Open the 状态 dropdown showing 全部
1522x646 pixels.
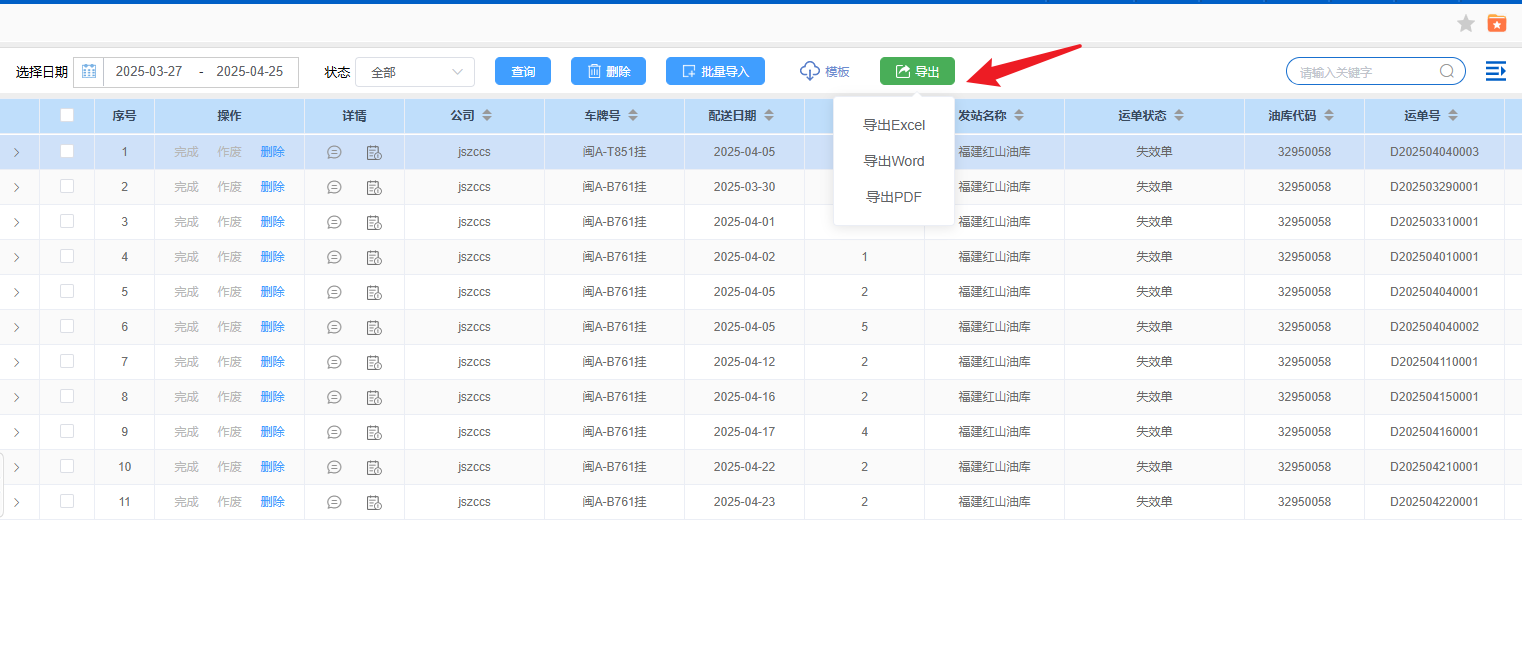[415, 72]
